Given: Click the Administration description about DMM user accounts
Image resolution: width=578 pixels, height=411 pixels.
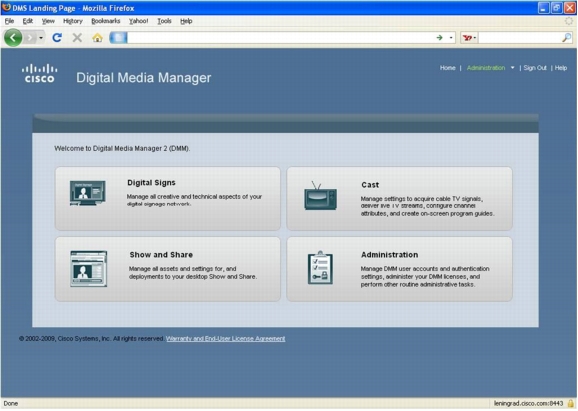Looking at the screenshot, I should 425,276.
